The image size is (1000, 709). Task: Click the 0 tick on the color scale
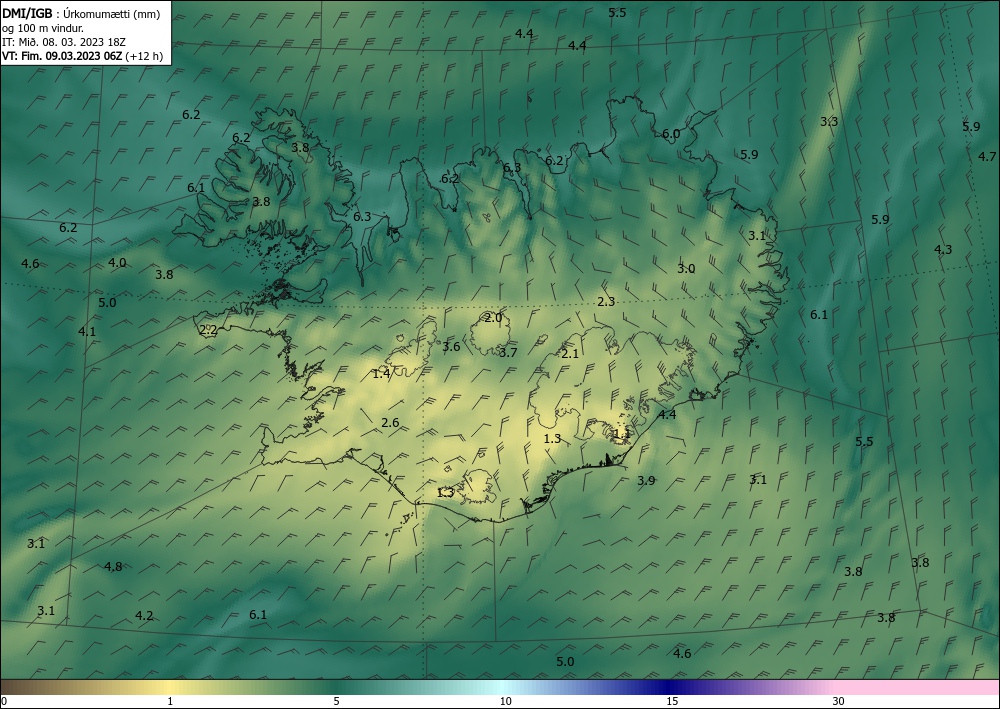click(x=4, y=701)
